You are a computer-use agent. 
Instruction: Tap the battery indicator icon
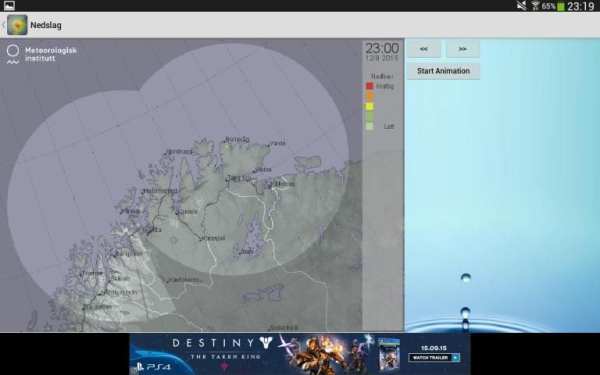click(x=561, y=6)
